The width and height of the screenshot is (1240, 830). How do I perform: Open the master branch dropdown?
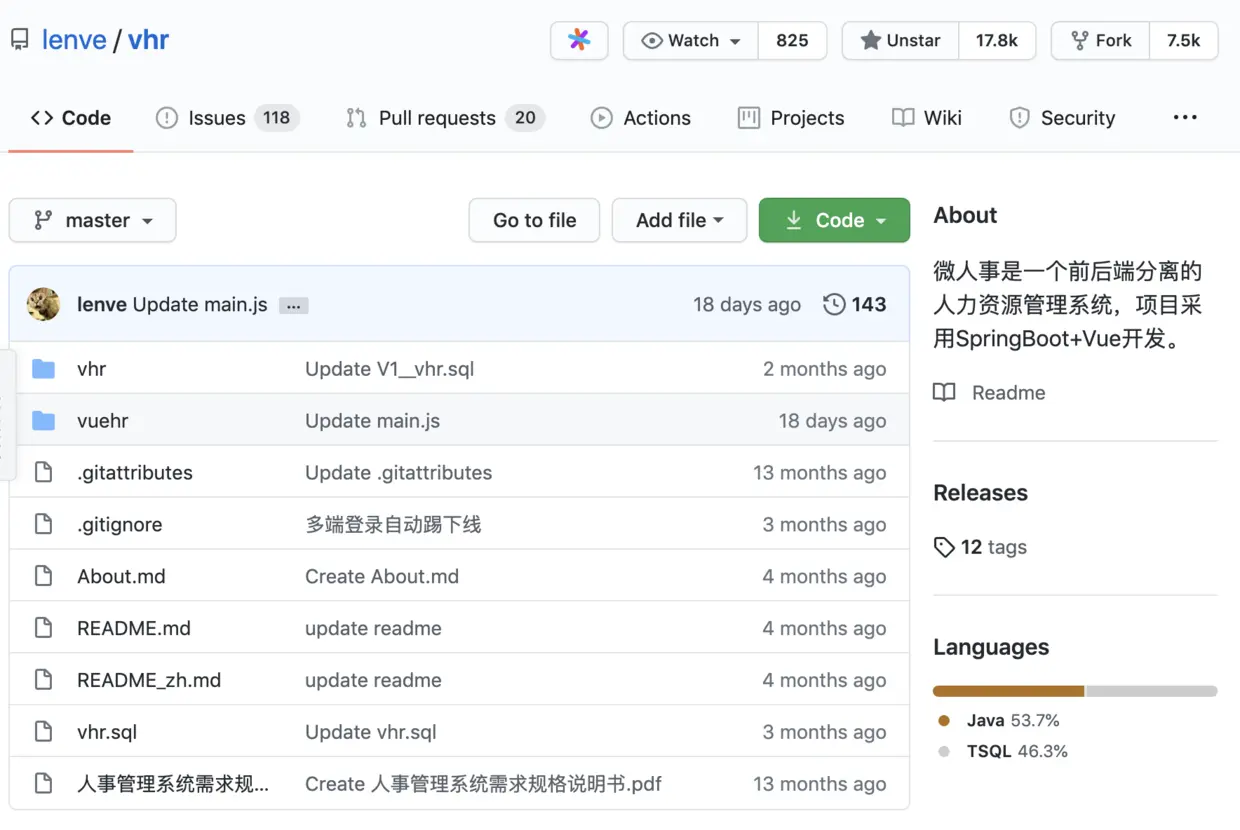point(92,220)
